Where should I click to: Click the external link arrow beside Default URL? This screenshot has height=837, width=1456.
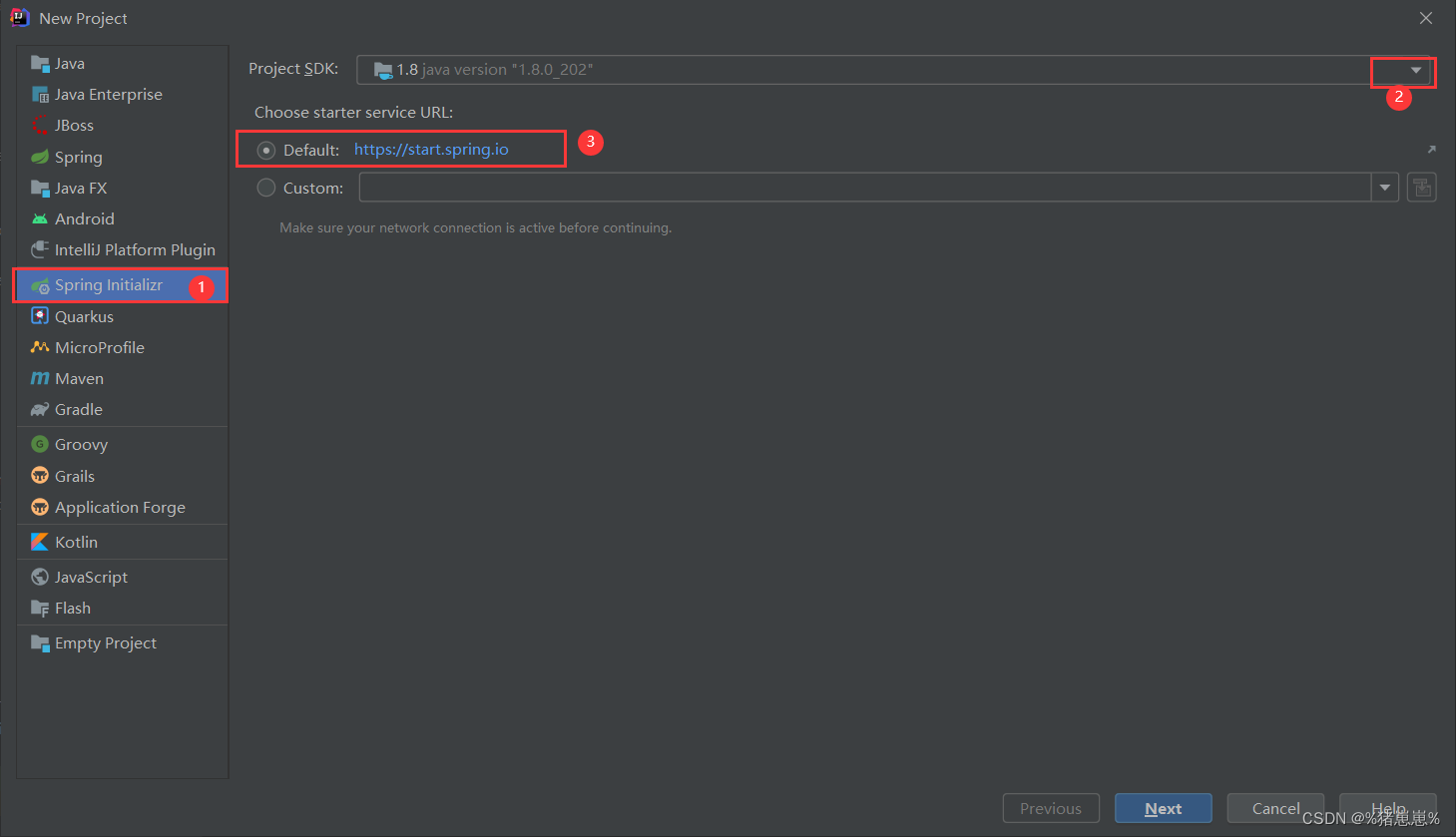pos(1431,150)
